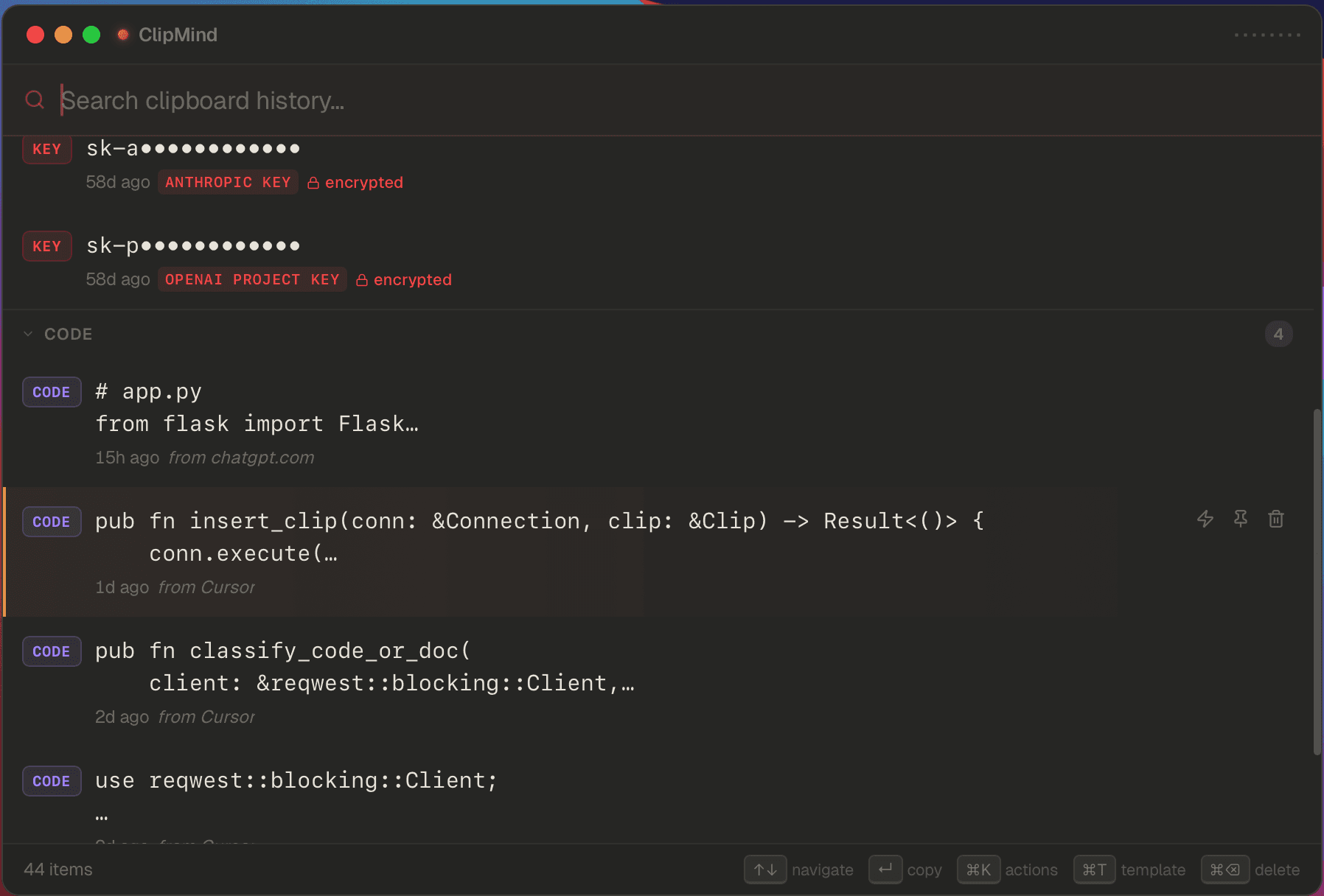Select the '# app.py' clip text
The height and width of the screenshot is (896, 1324).
pyautogui.click(x=148, y=391)
